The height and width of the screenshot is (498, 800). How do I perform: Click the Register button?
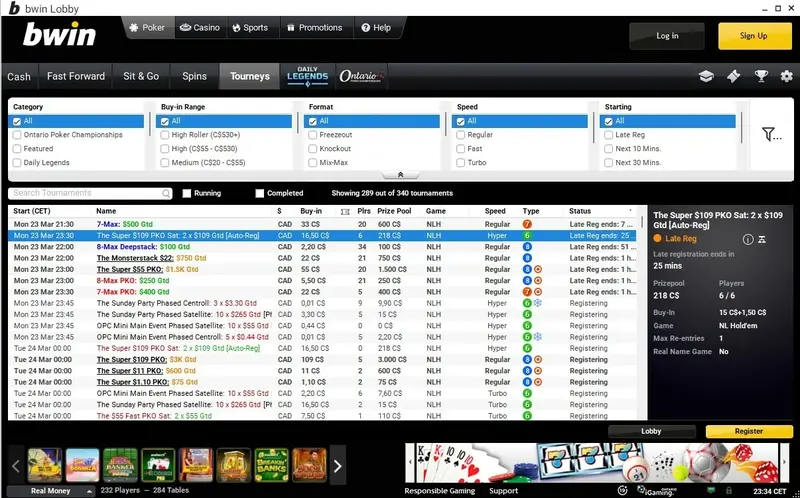click(x=749, y=431)
